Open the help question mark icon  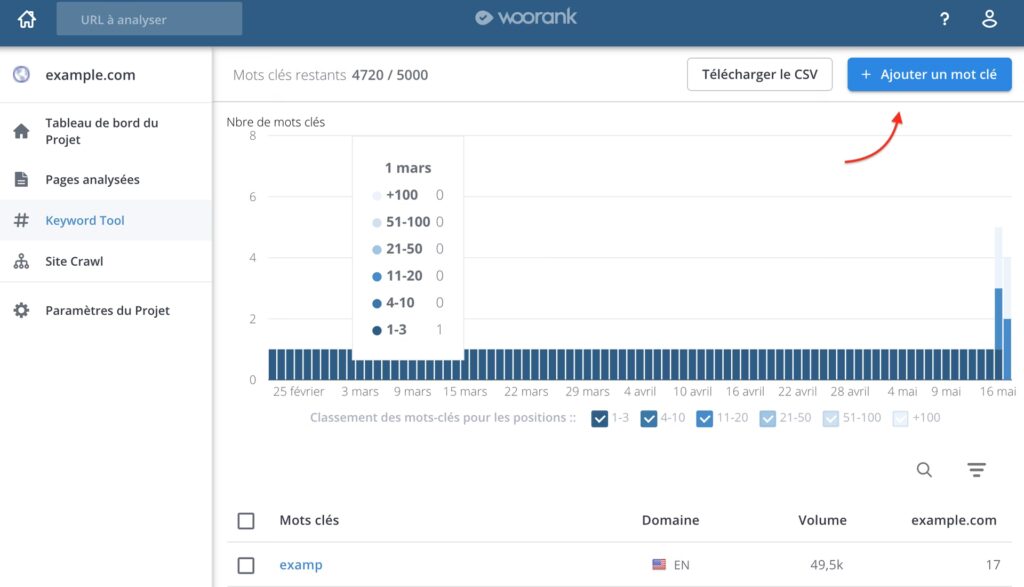pyautogui.click(x=944, y=19)
